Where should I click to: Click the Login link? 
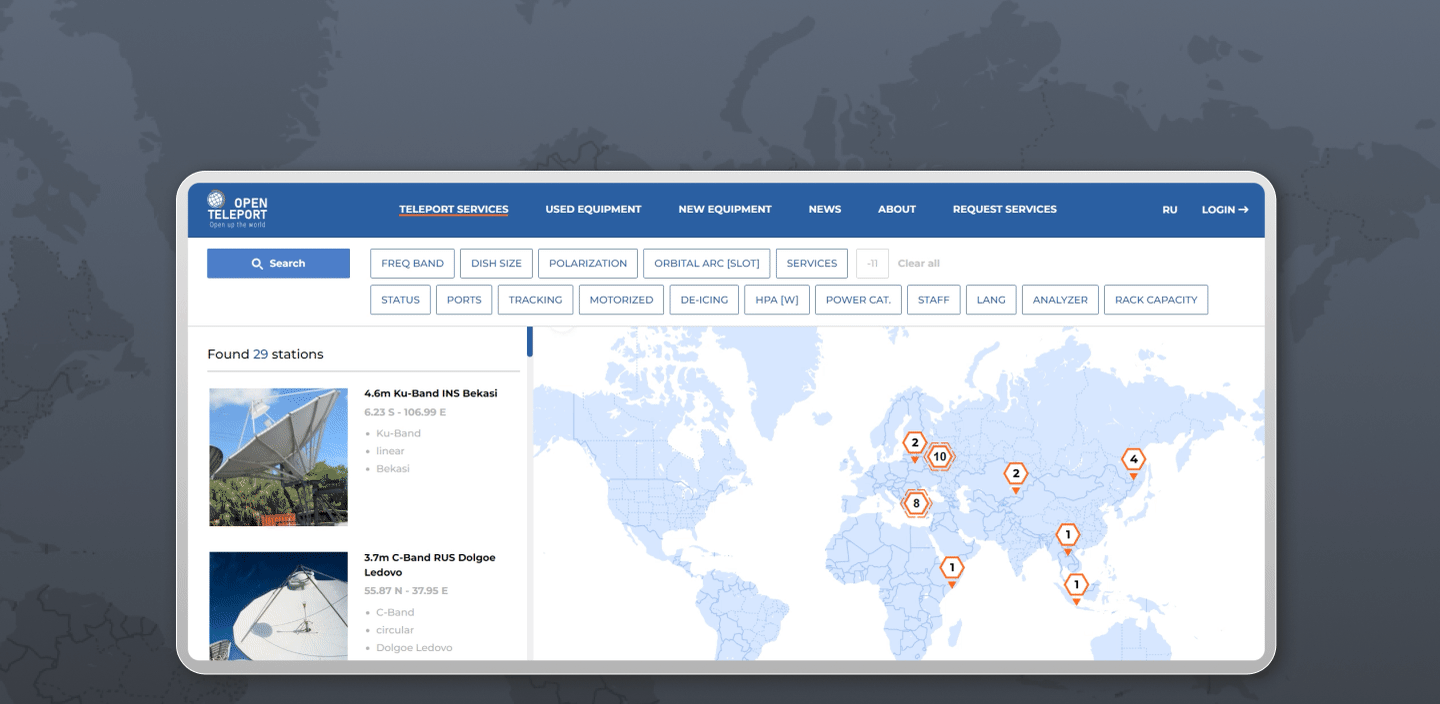(1224, 210)
